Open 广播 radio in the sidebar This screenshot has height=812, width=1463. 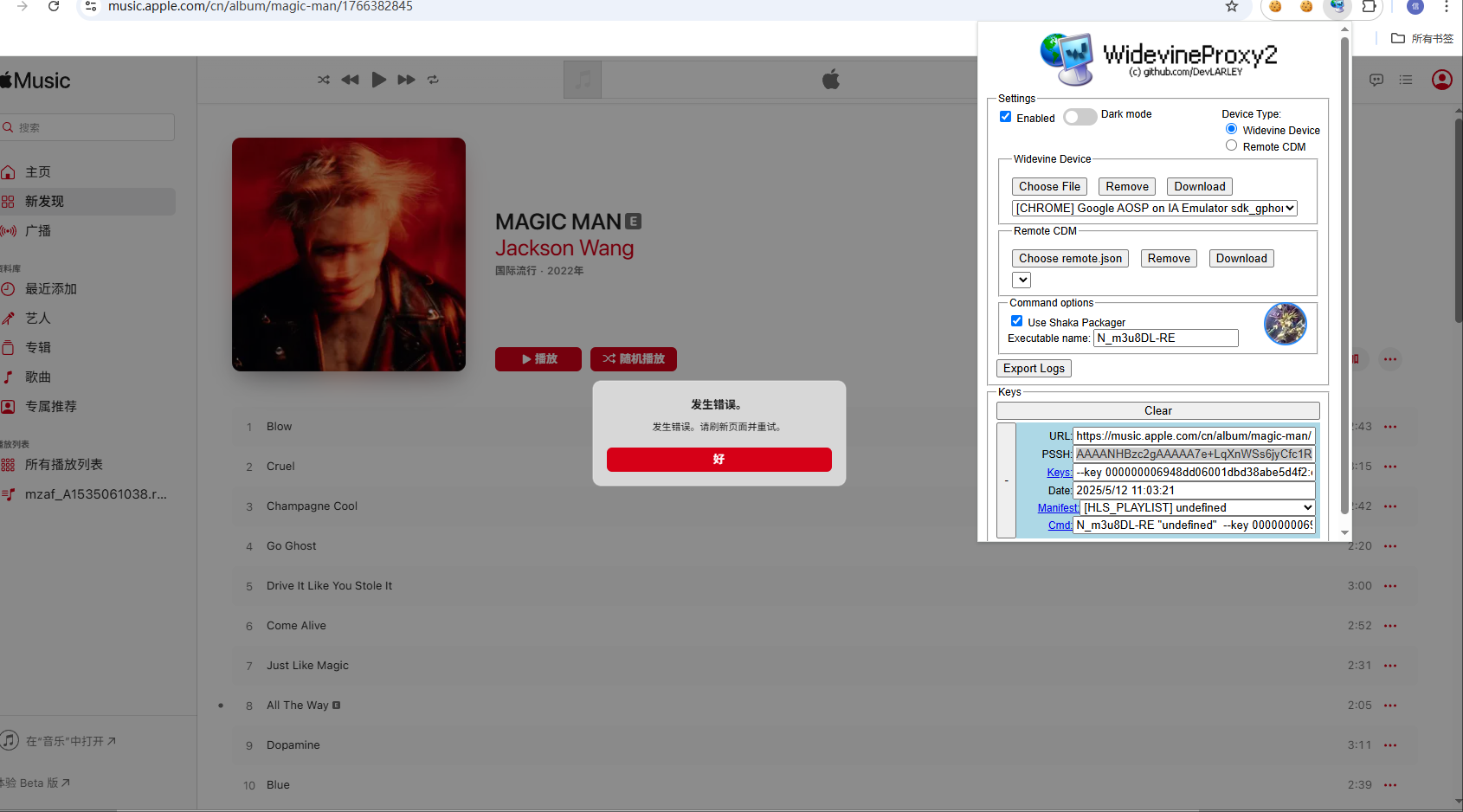(38, 231)
